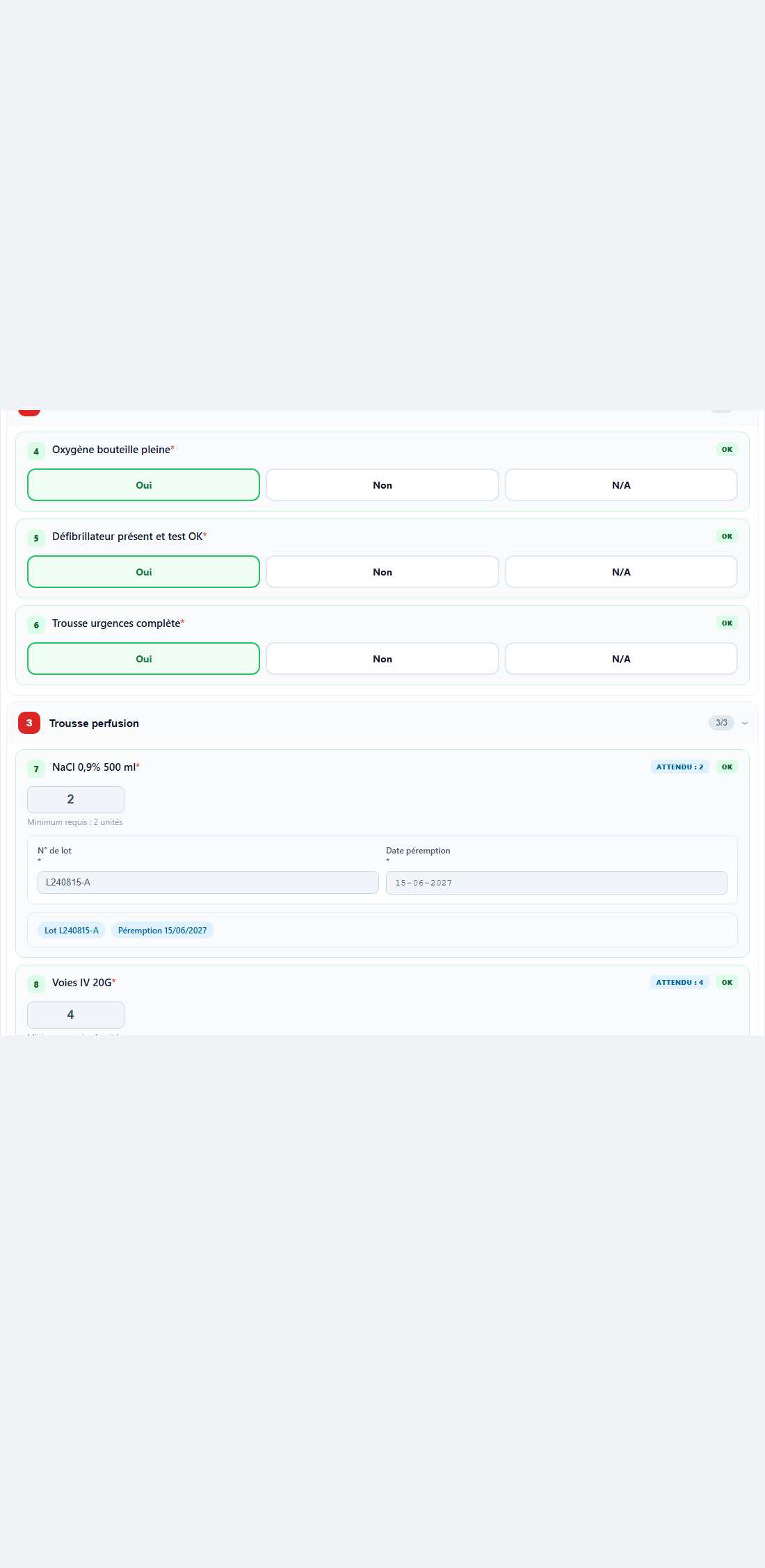Click the number 8 badge beside Voies IV
Image resolution: width=765 pixels, height=1568 pixels.
(36, 984)
